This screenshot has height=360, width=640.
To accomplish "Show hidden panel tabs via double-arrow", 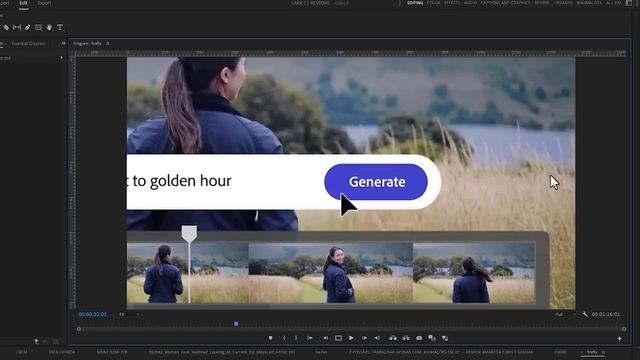I will (x=63, y=43).
